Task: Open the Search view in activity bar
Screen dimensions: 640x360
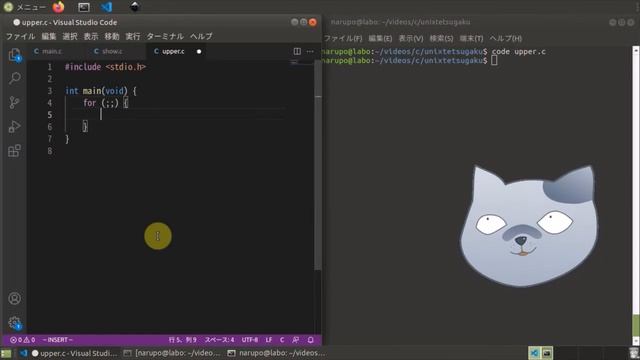Action: (x=15, y=78)
